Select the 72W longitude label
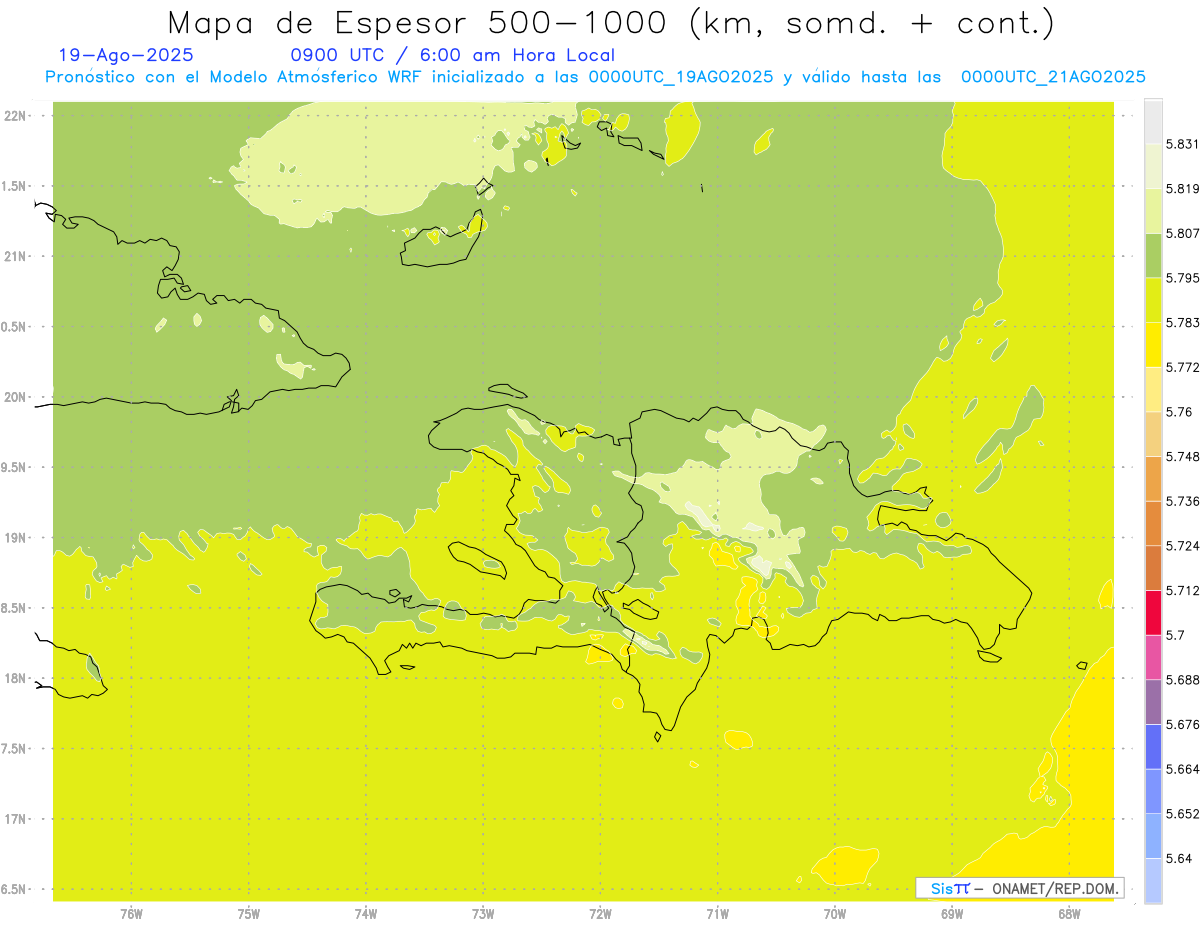 [x=600, y=914]
